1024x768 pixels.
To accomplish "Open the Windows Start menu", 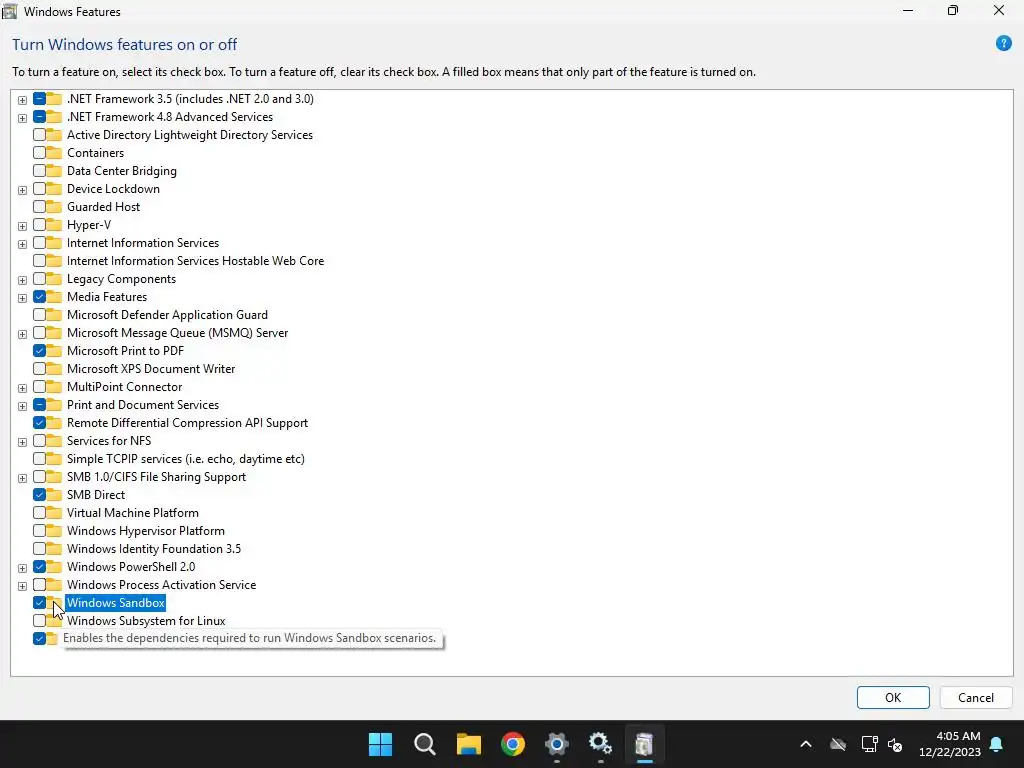I will [x=380, y=743].
